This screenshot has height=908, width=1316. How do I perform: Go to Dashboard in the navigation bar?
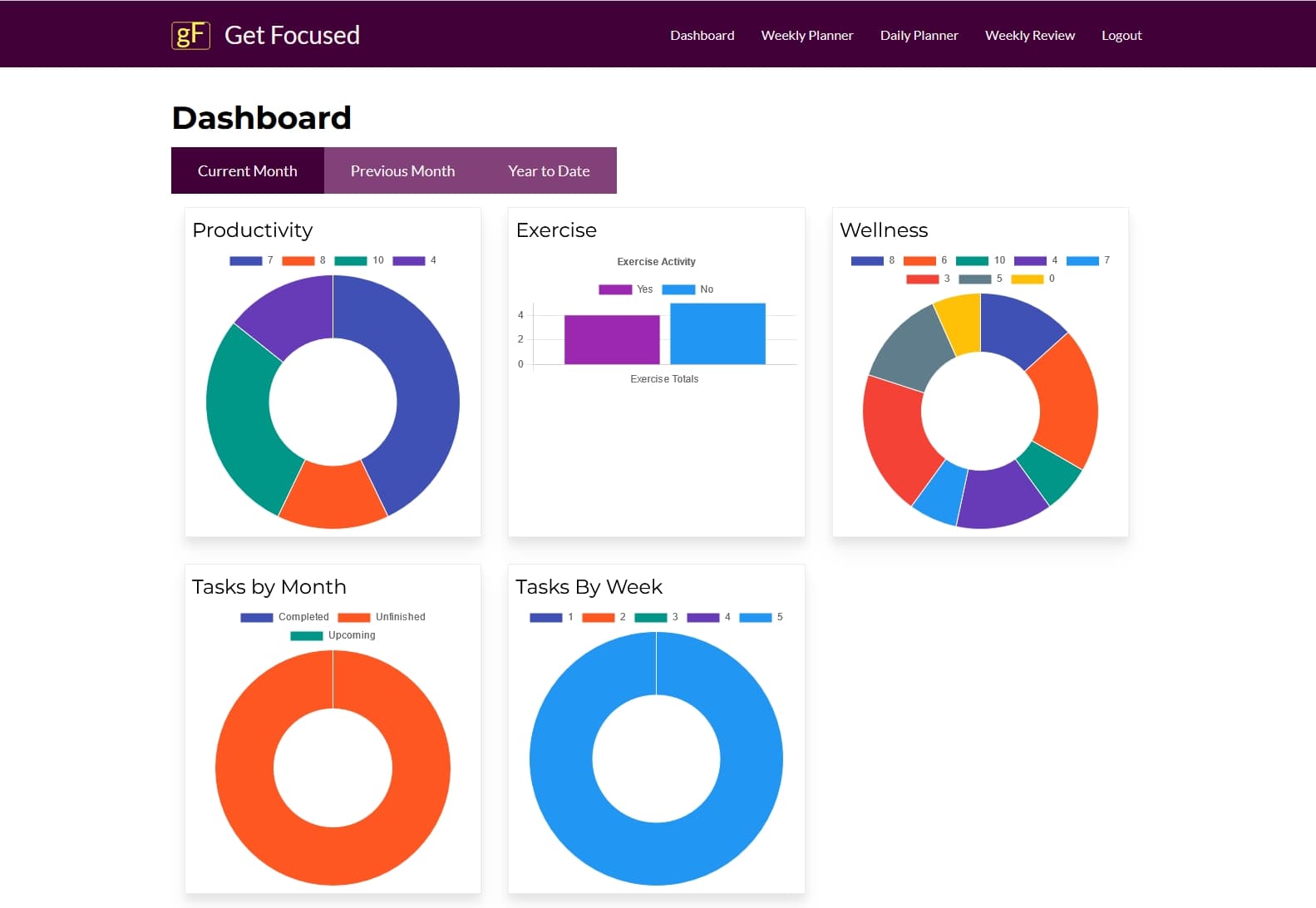pyautogui.click(x=702, y=35)
